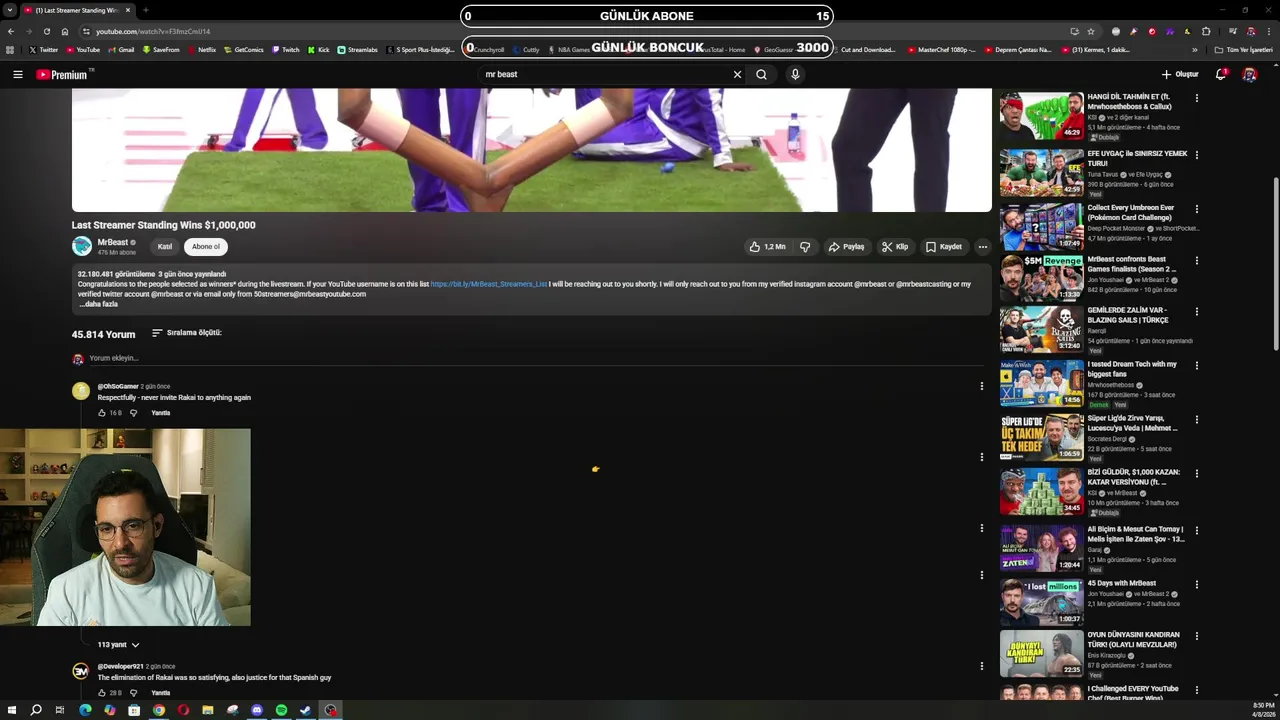Open options for 'MrBeast confronts Beast Games finalists'
Viewport: 1280px width, 720px height.
[1196, 261]
